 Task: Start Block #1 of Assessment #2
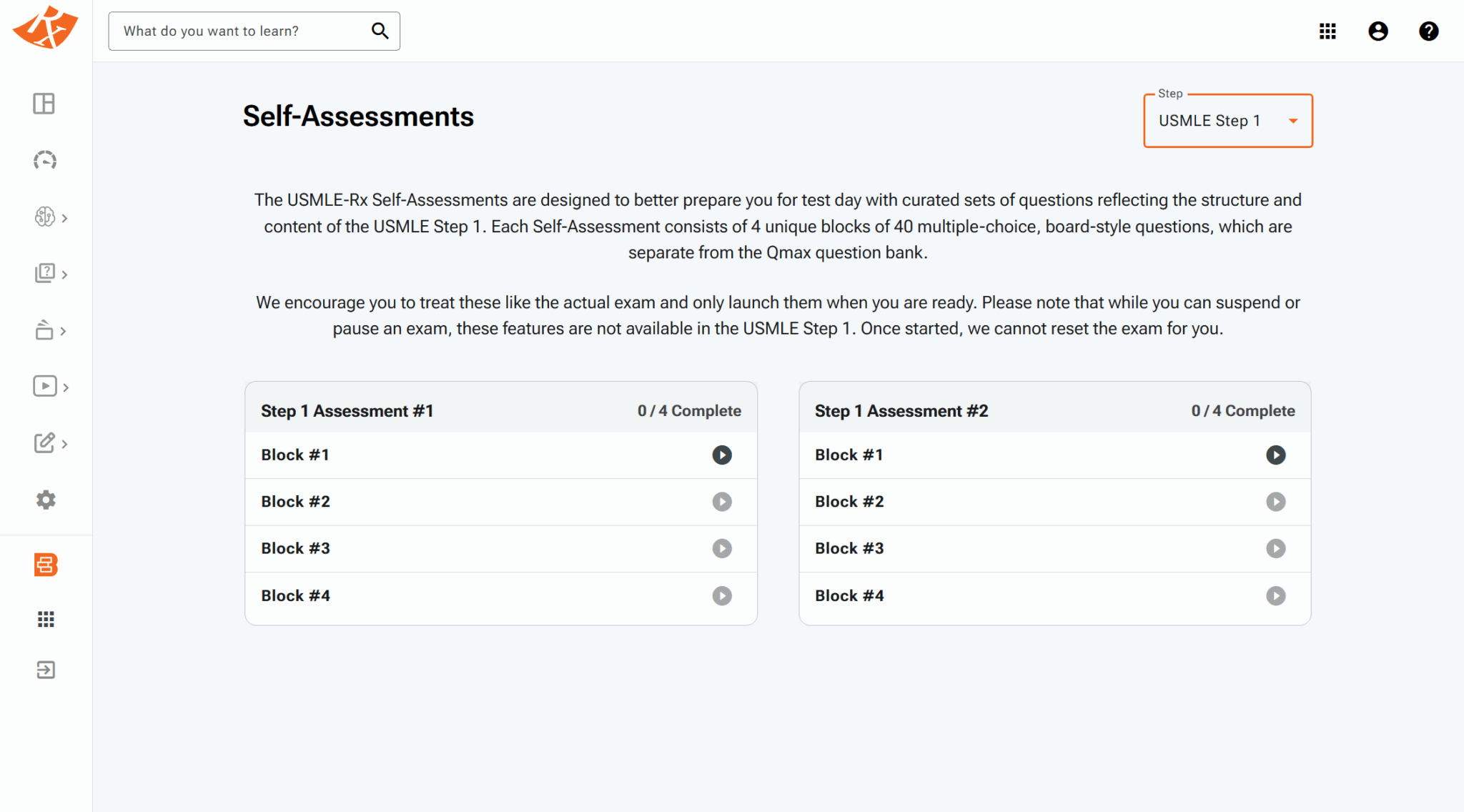click(x=1275, y=455)
